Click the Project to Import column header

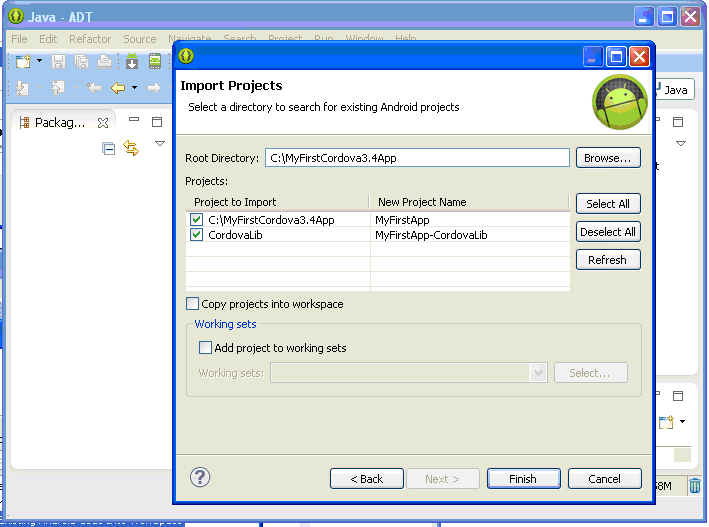[278, 202]
